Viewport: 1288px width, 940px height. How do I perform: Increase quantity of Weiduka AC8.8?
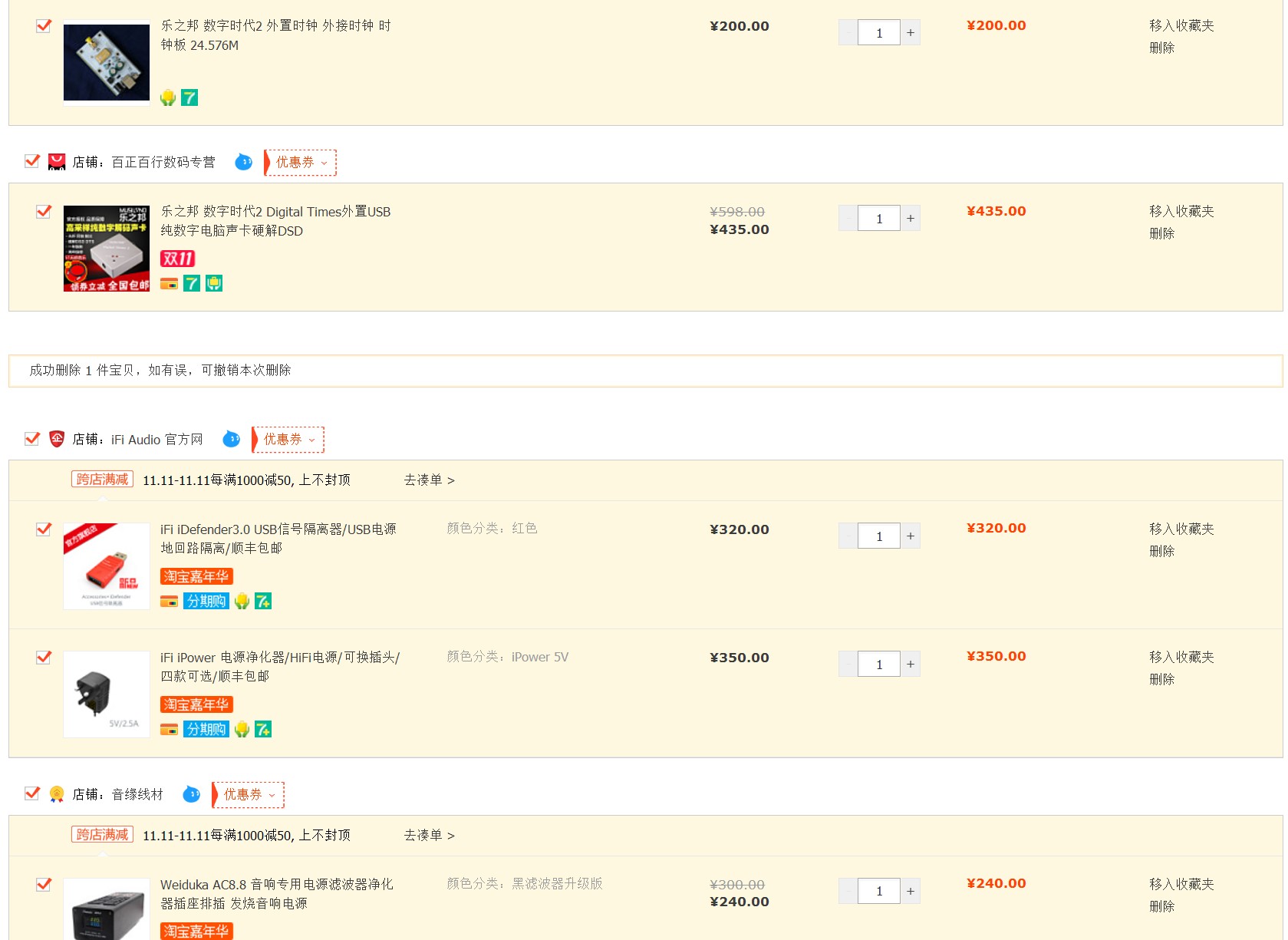click(911, 891)
